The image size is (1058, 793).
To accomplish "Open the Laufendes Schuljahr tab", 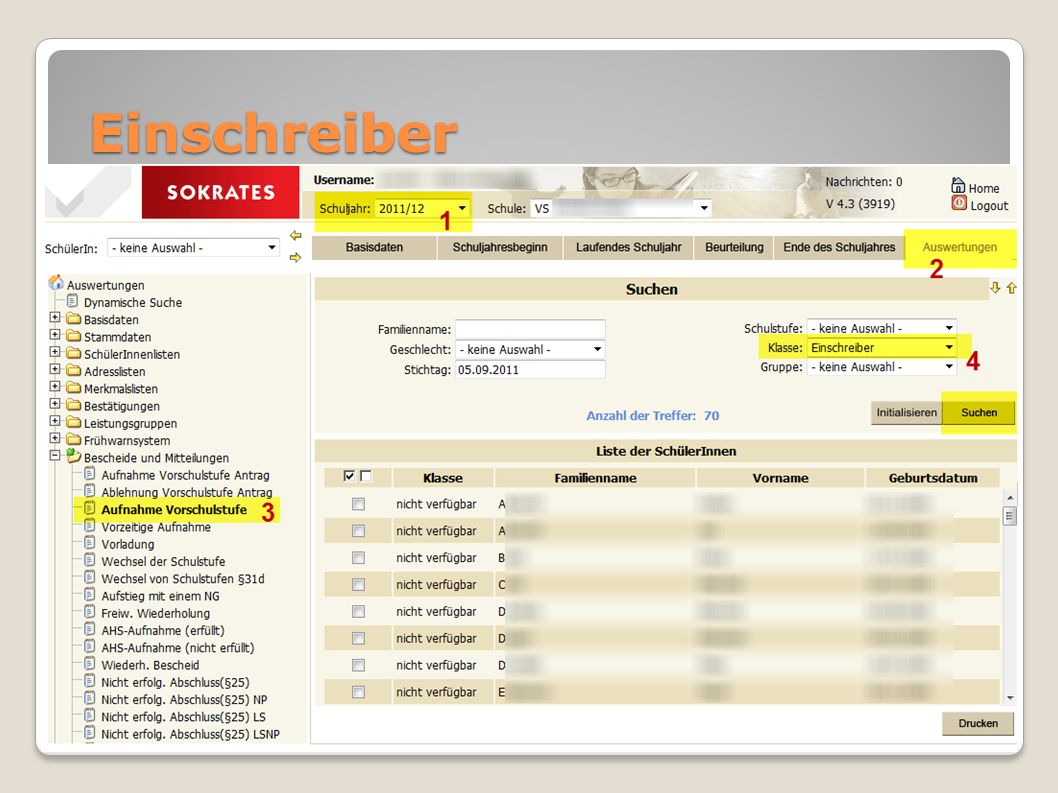I will (x=629, y=247).
